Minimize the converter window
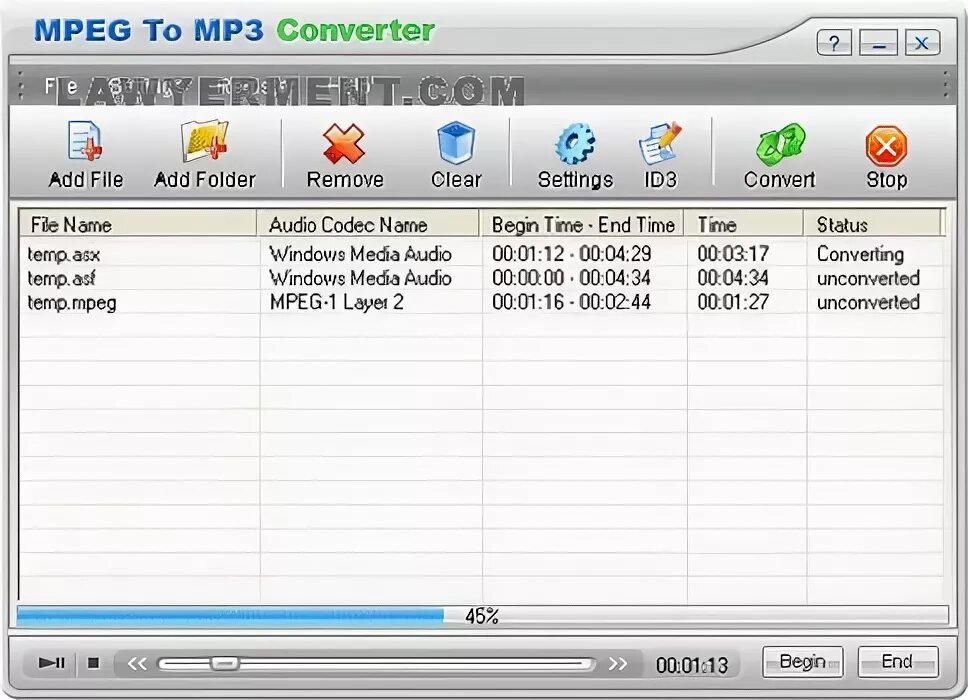The height and width of the screenshot is (700, 968). coord(878,43)
